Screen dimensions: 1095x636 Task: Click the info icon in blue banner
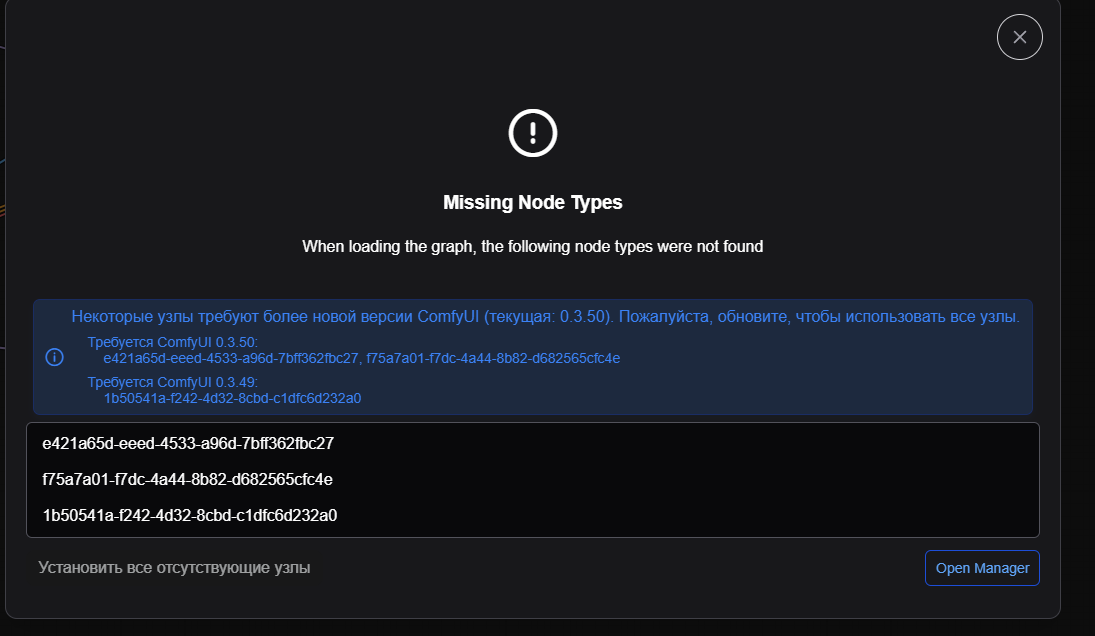click(x=55, y=357)
